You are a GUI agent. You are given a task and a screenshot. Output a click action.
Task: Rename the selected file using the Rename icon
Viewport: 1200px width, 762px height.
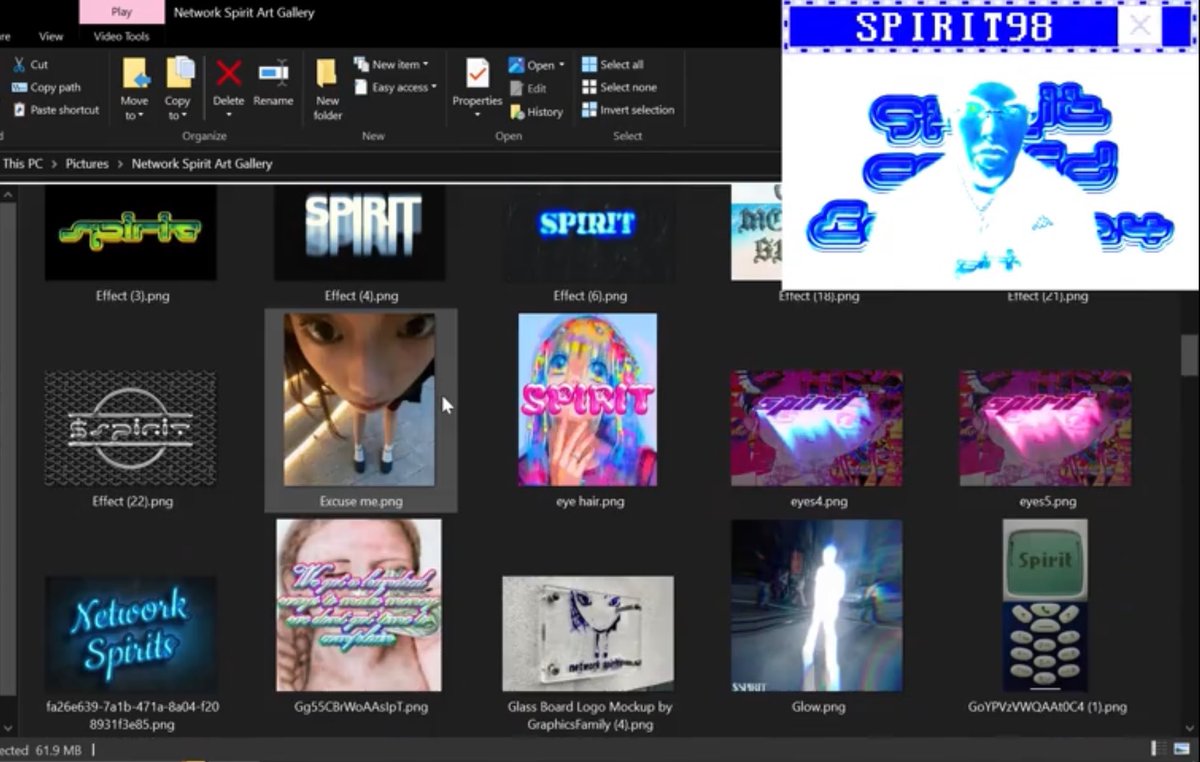(273, 73)
